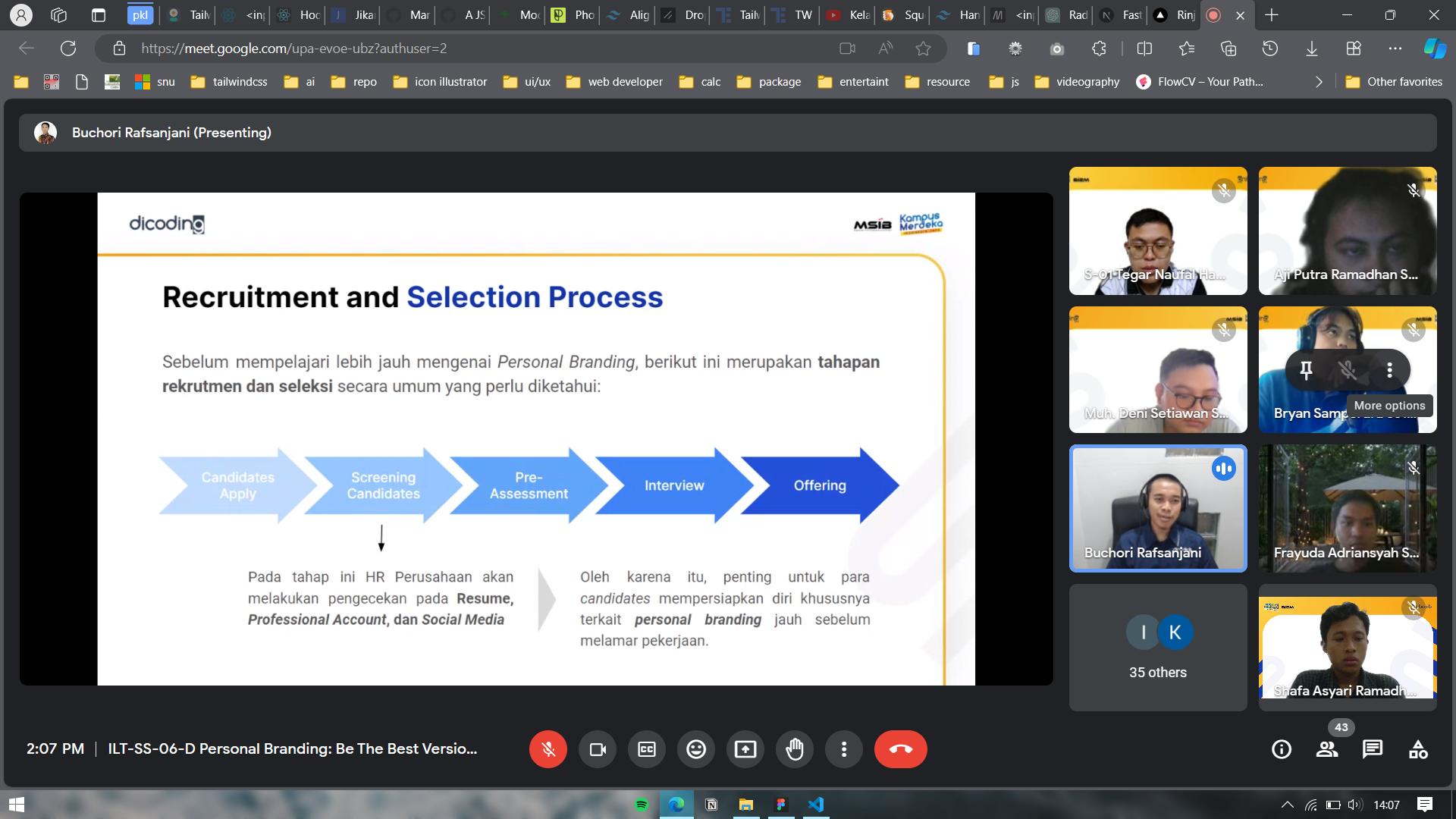Unmute microphone in Meet control bar
The height and width of the screenshot is (819, 1456).
[x=548, y=749]
